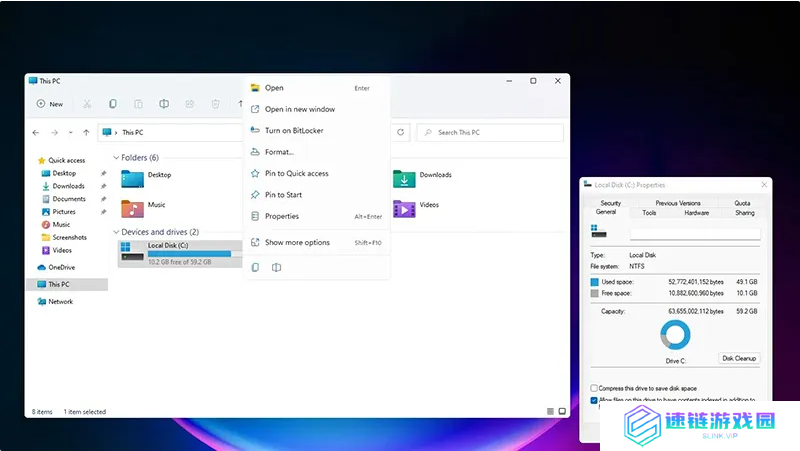Switch to details view icon in the status bar

[x=550, y=411]
